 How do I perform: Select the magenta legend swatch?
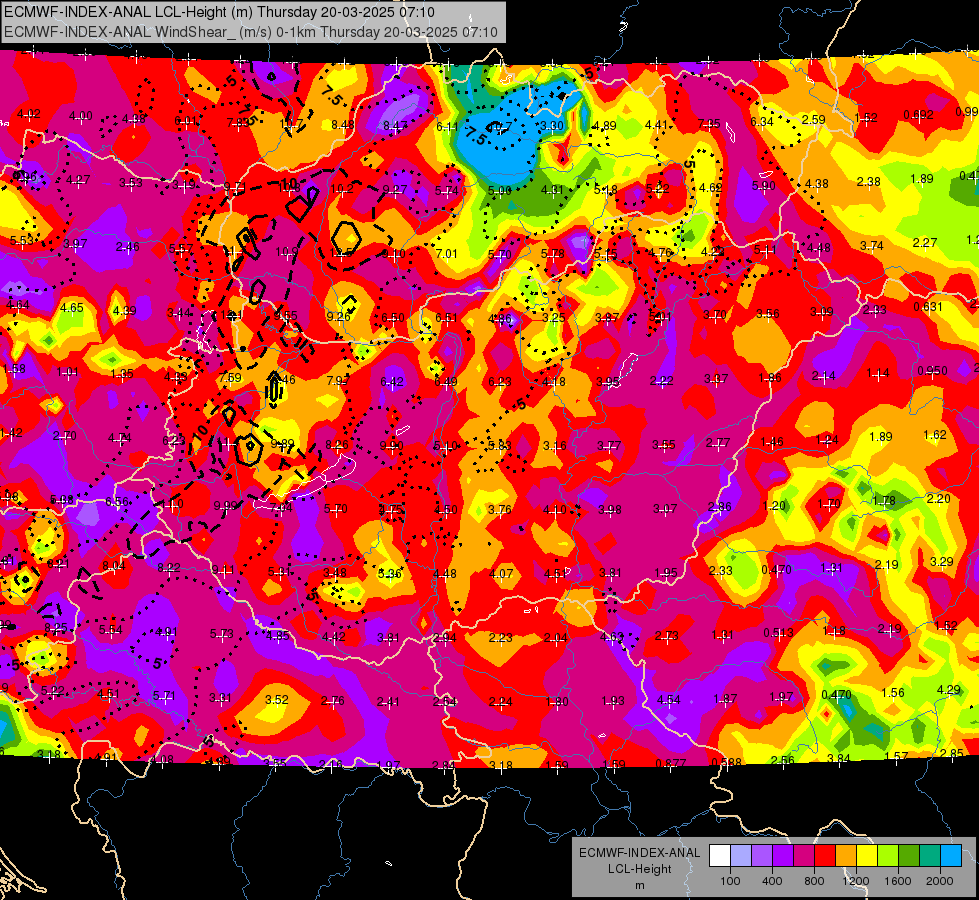coord(804,856)
